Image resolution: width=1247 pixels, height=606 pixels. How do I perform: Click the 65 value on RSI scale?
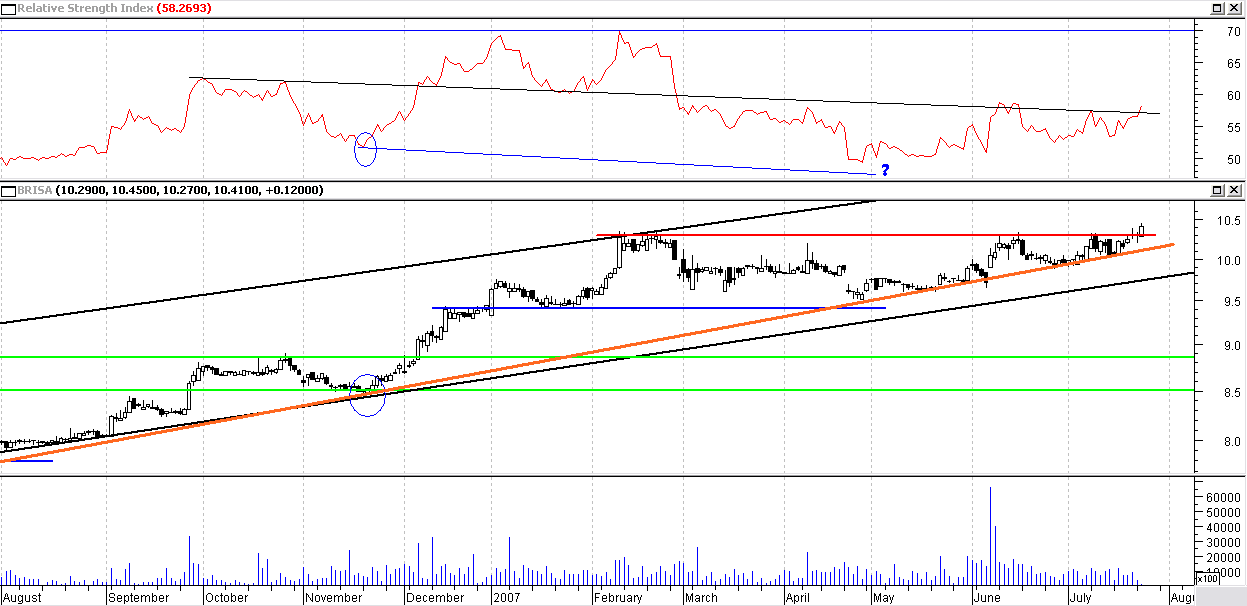click(x=1232, y=63)
